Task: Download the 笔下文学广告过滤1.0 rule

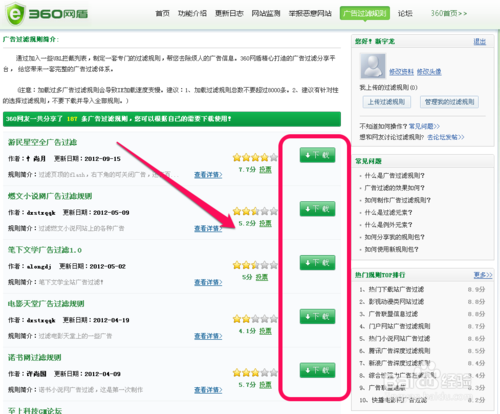Action: [x=317, y=263]
